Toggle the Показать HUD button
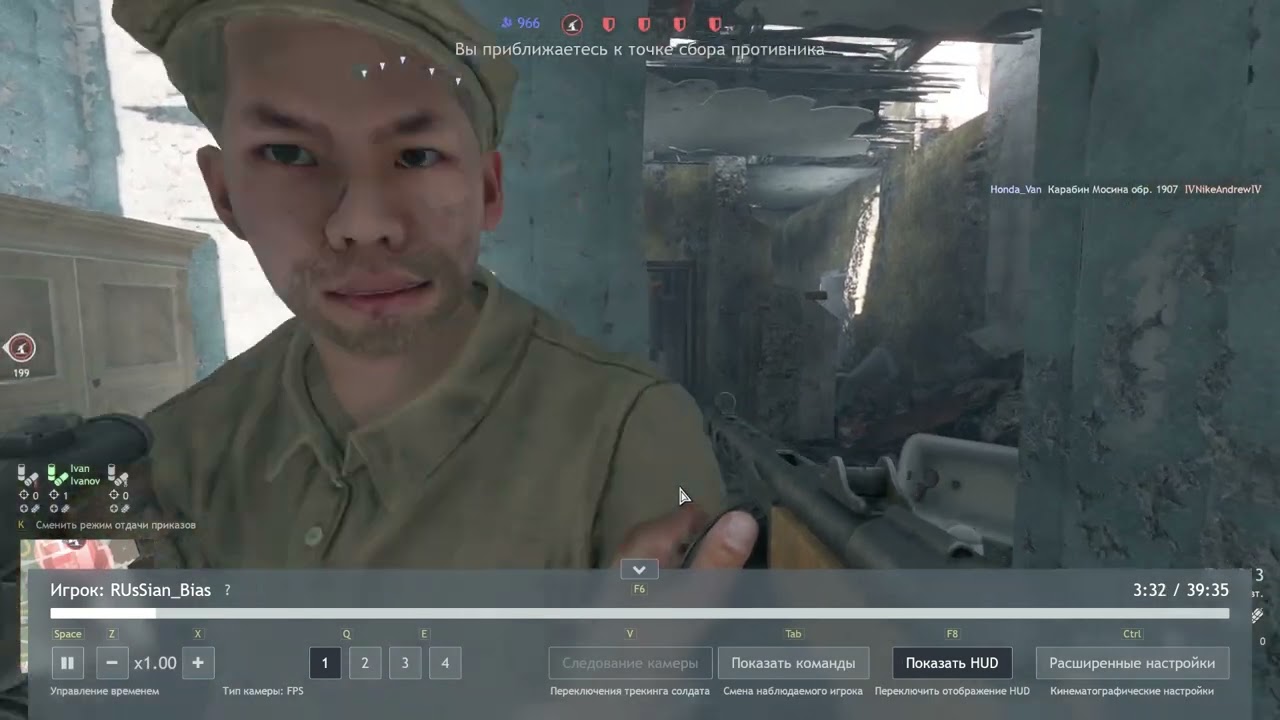 click(x=952, y=663)
